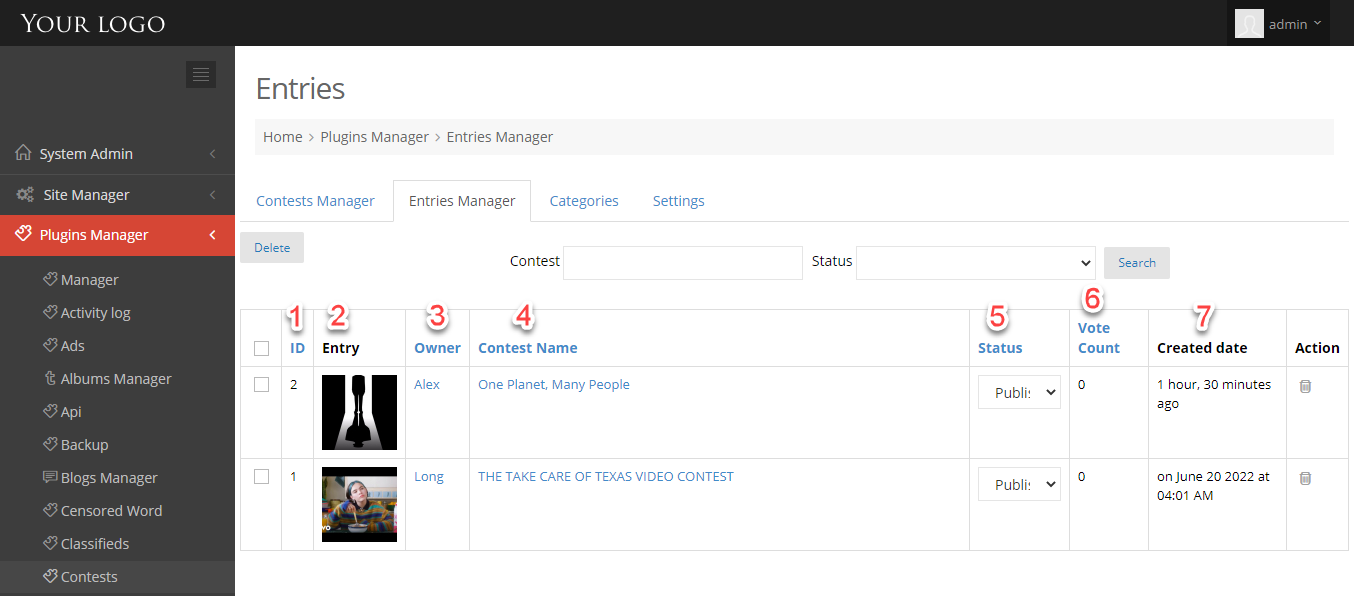The width and height of the screenshot is (1354, 596).
Task: Click the Plugins Manager tag icon
Action: pos(25,235)
